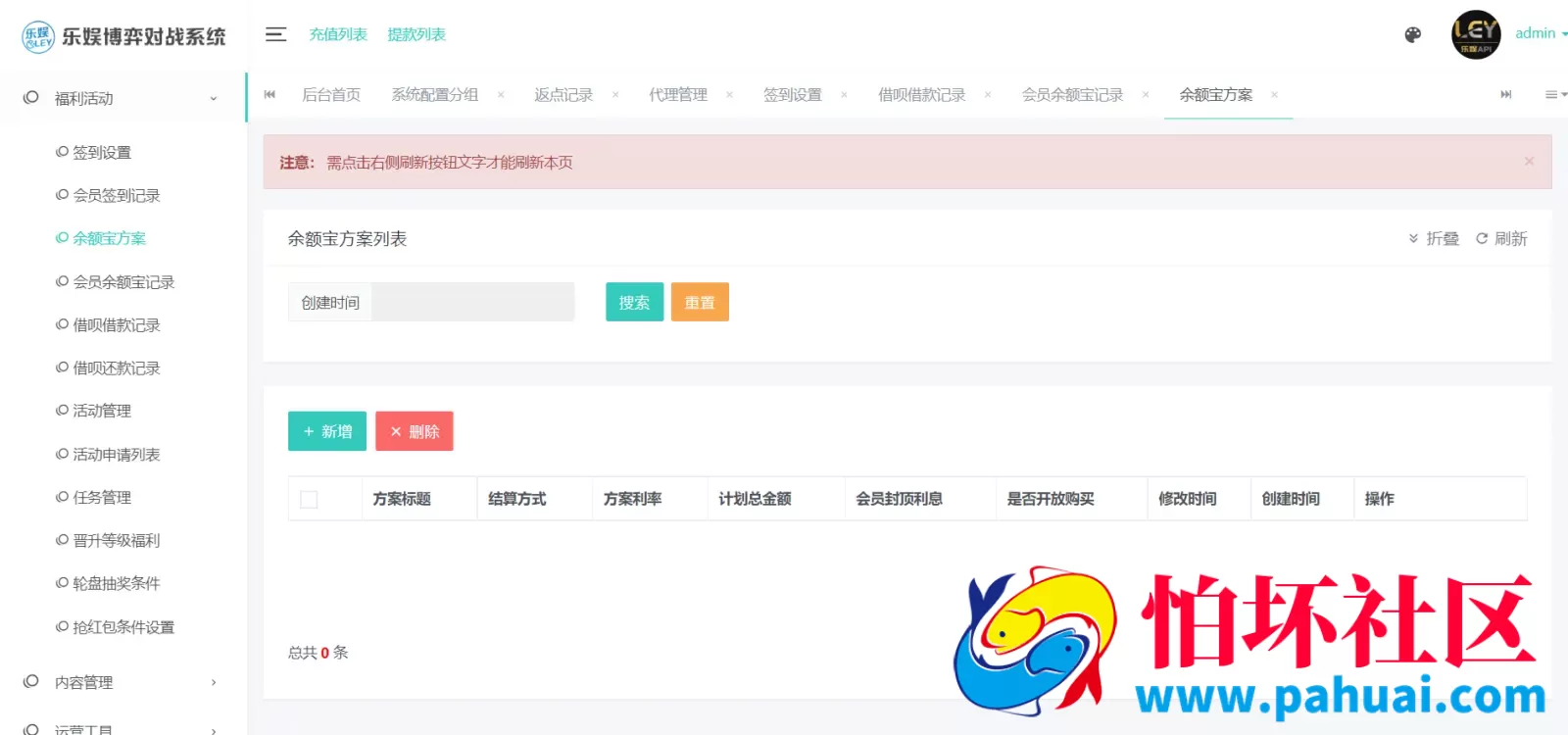The image size is (1568, 735).
Task: Open the admin user dropdown
Action: click(x=1541, y=33)
